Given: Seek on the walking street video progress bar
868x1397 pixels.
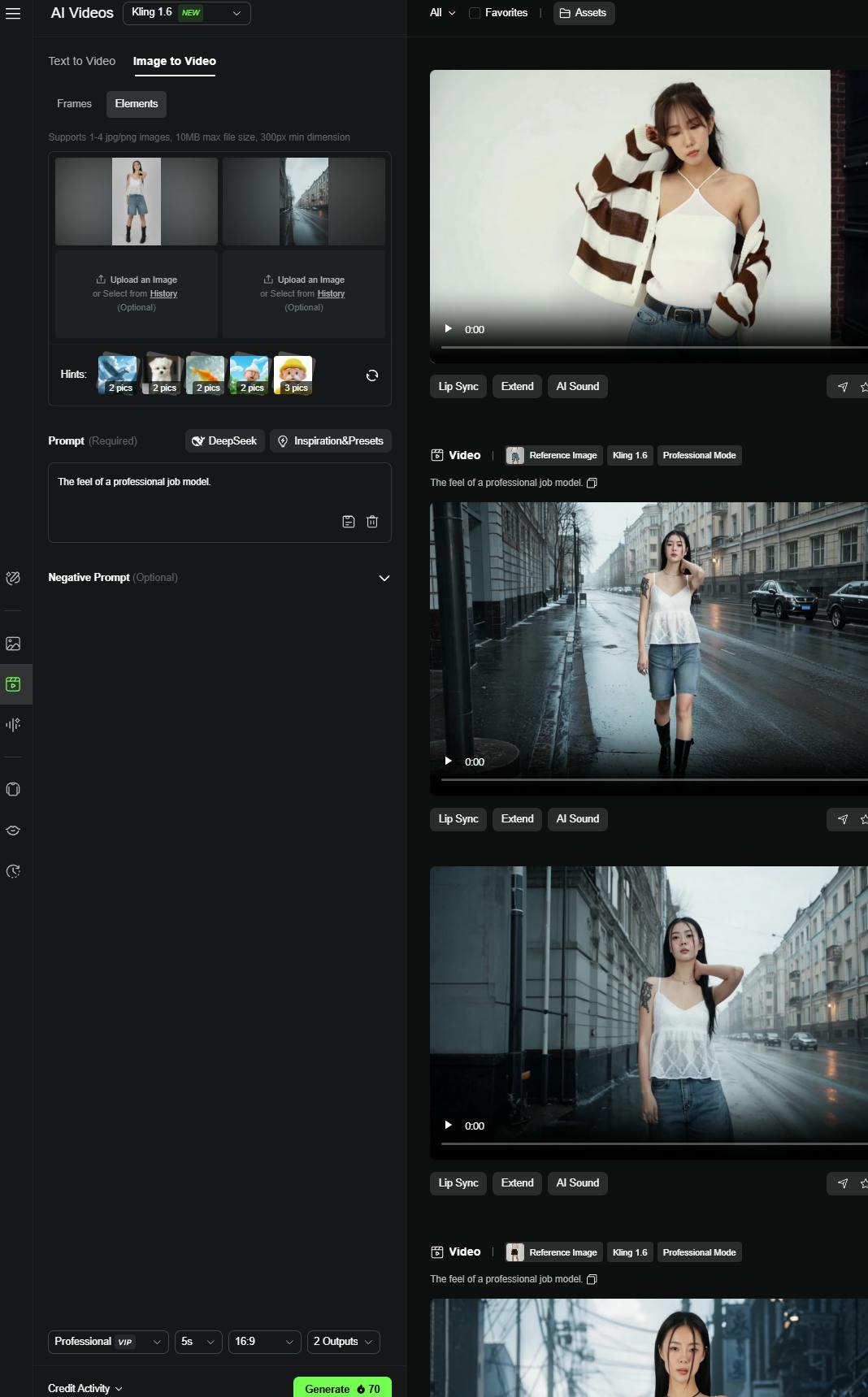Looking at the screenshot, I should (654, 779).
